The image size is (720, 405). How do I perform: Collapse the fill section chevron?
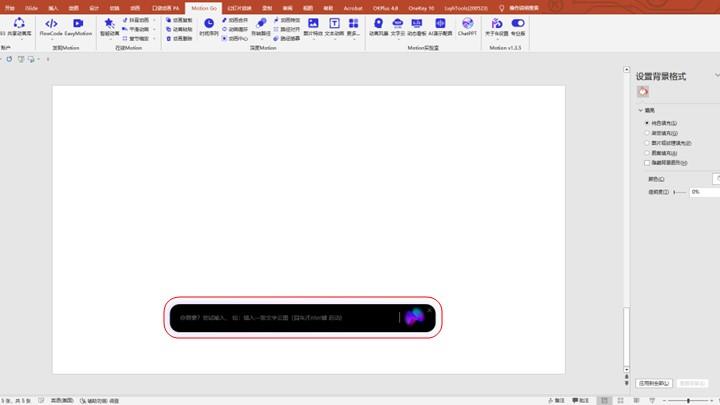point(641,110)
